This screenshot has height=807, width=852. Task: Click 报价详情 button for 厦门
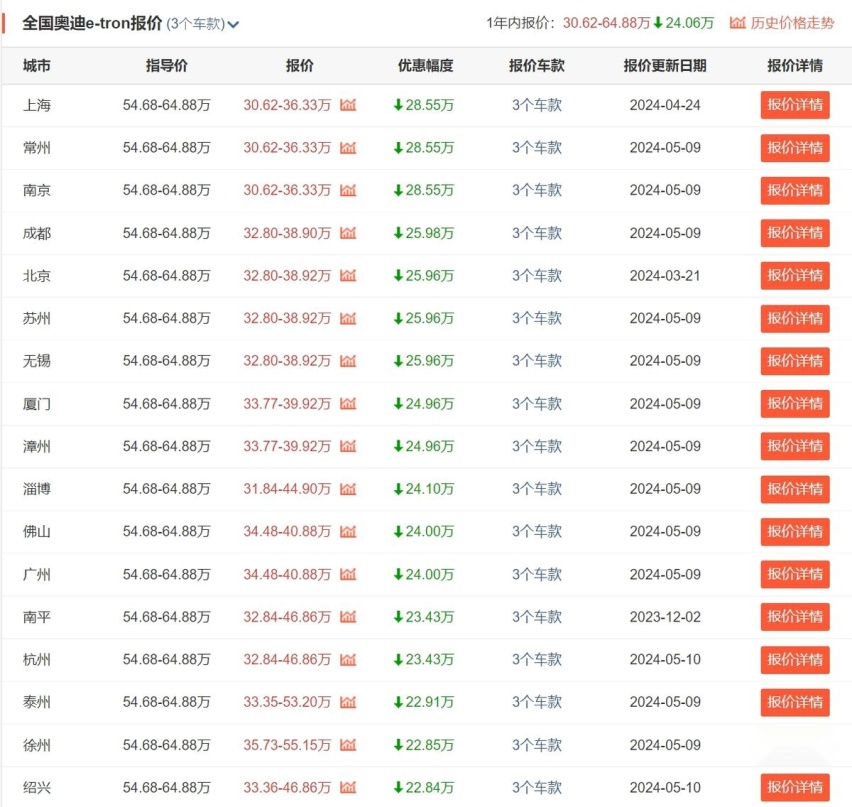click(795, 404)
